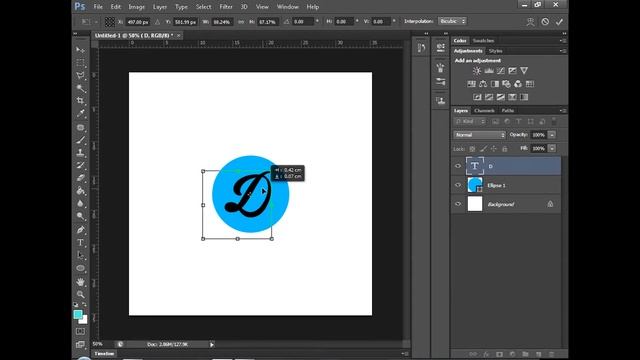Cancel the transform in options bar
This screenshot has height=360, width=640.
[x=545, y=22]
